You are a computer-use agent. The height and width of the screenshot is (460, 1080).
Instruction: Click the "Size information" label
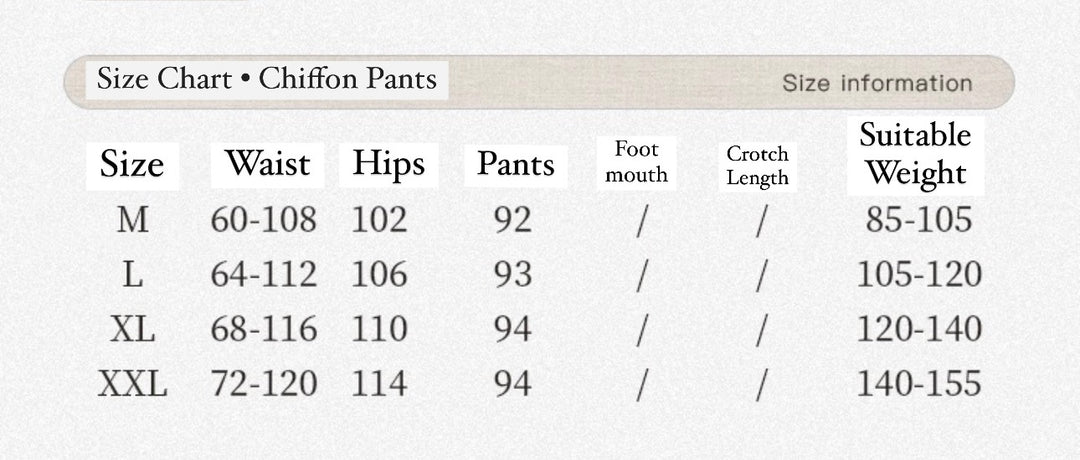pos(877,83)
